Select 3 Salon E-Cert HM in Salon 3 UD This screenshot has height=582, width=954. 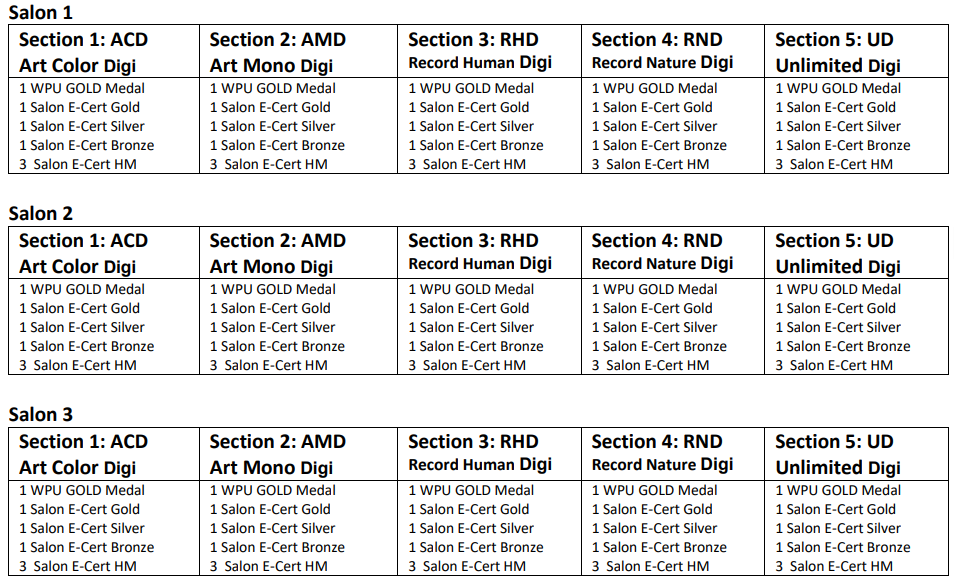tap(834, 566)
